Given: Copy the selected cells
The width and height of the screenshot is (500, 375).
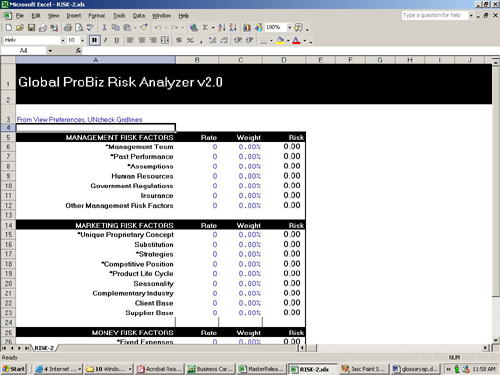Looking at the screenshot, I should [116, 28].
